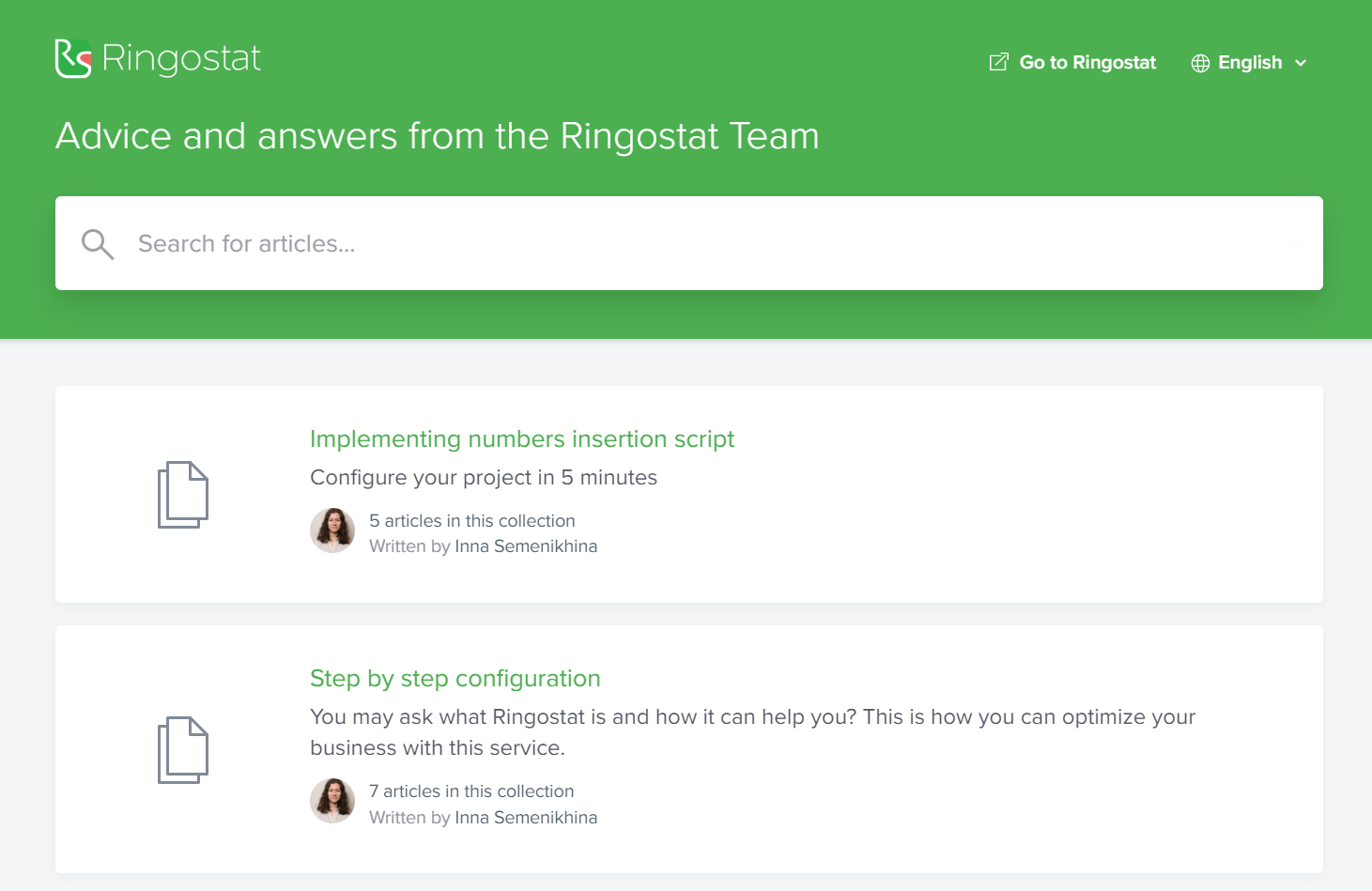1372x891 pixels.
Task: Expand the English language chevron
Action: [x=1301, y=63]
